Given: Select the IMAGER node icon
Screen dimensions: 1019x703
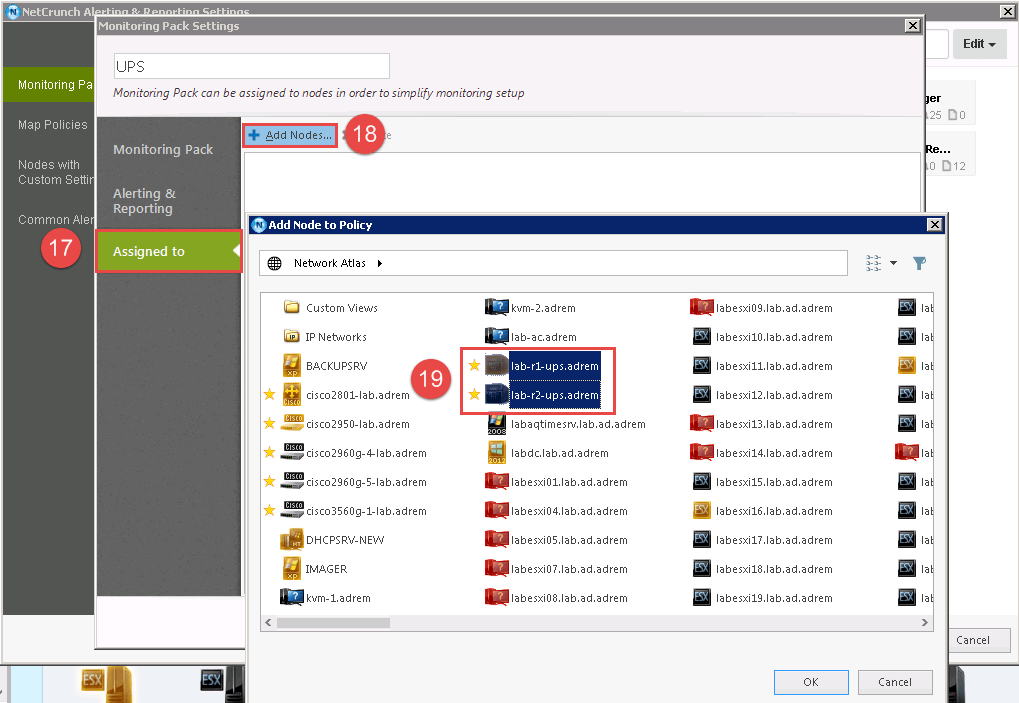Looking at the screenshot, I should [x=292, y=569].
